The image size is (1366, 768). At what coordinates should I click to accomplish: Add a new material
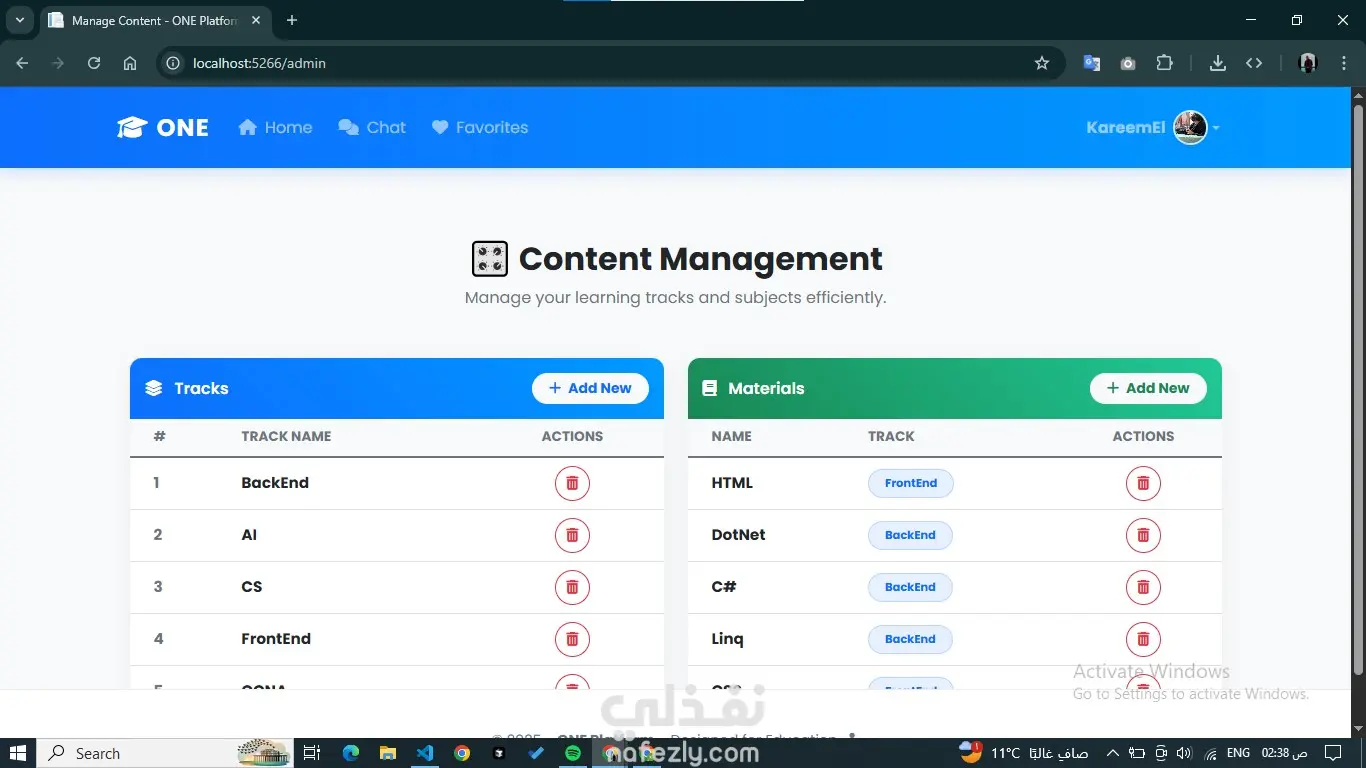click(1148, 388)
